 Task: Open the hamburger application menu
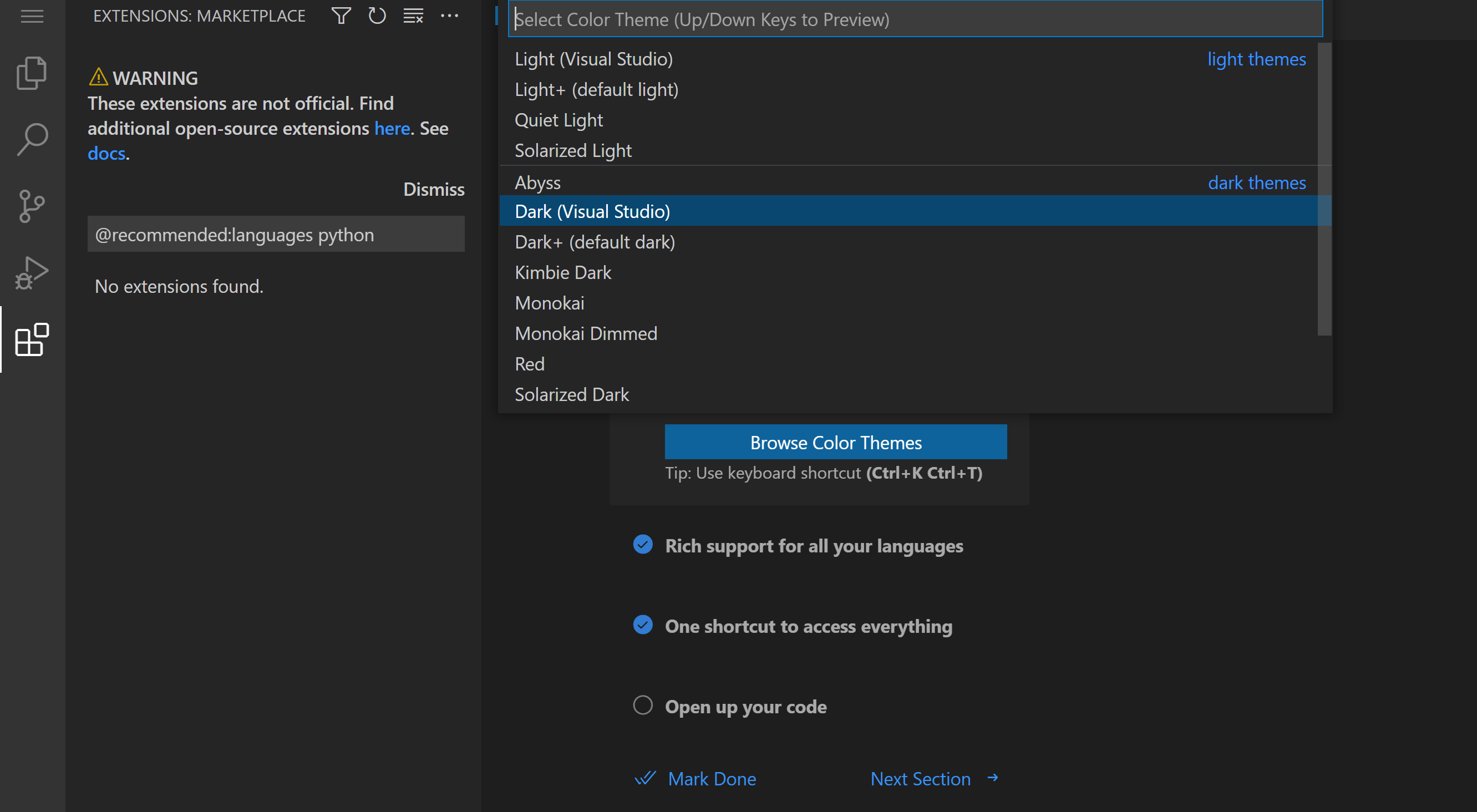[32, 16]
